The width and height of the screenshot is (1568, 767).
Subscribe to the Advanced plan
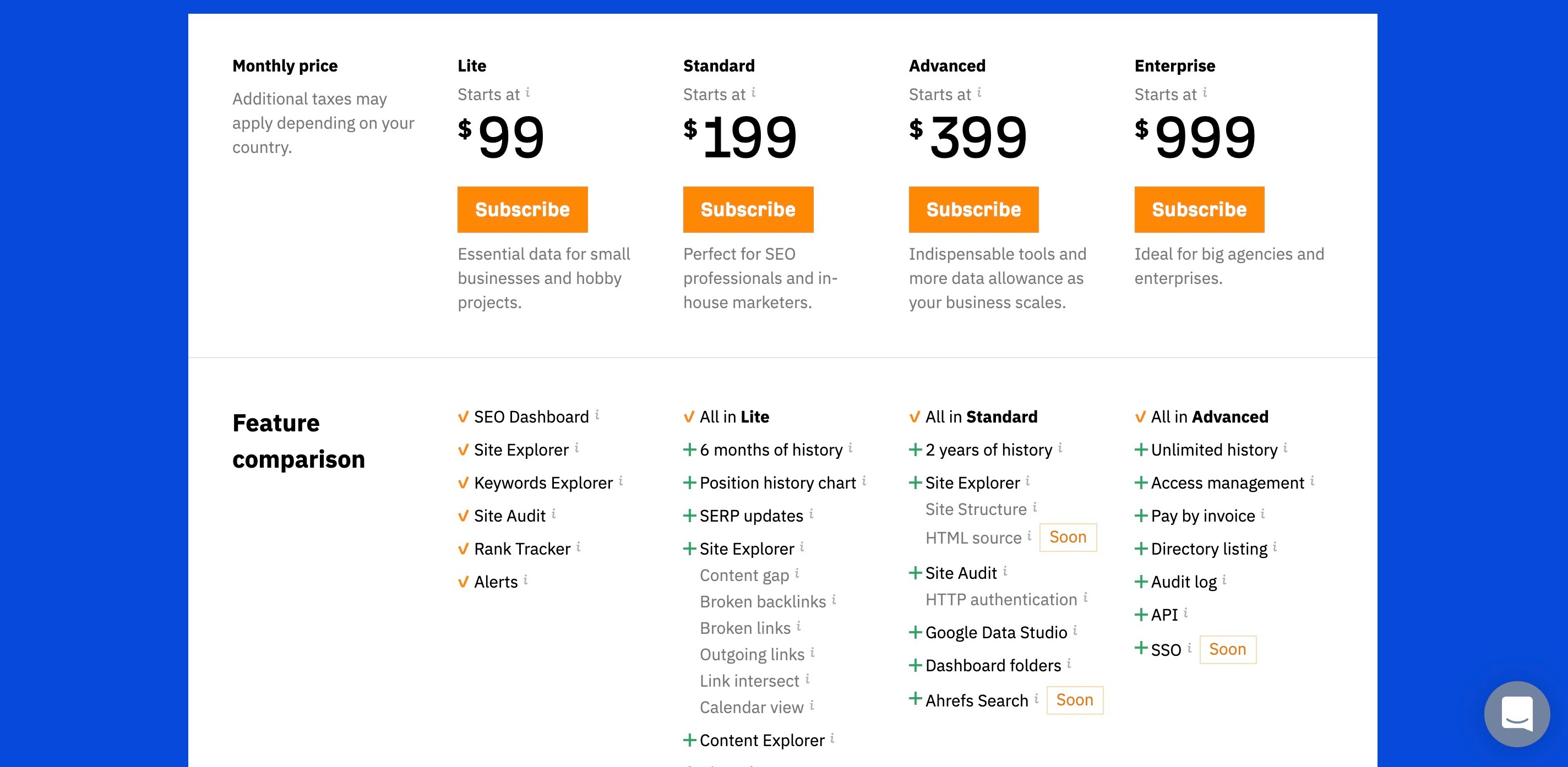click(973, 209)
